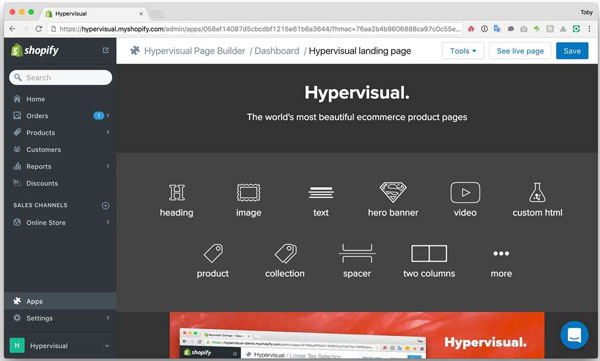Click the translate extension icon
The image size is (600, 361).
pyautogui.click(x=497, y=29)
